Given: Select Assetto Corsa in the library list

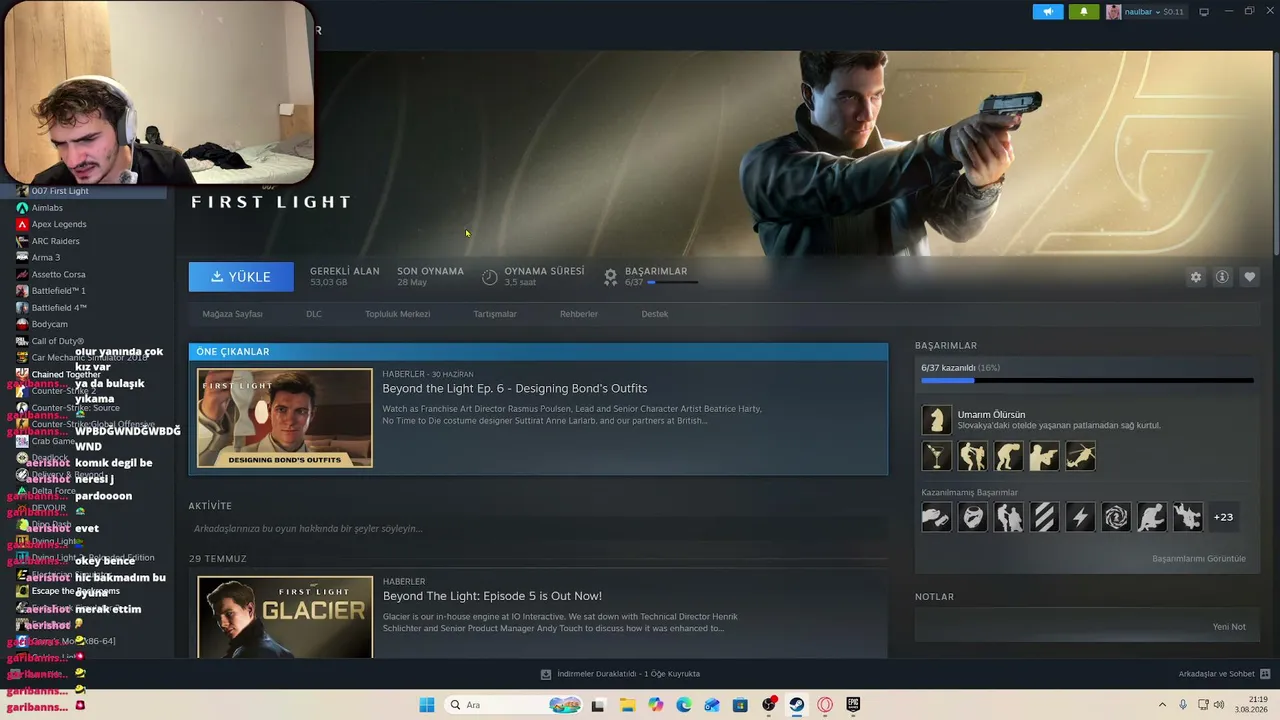Looking at the screenshot, I should (58, 274).
